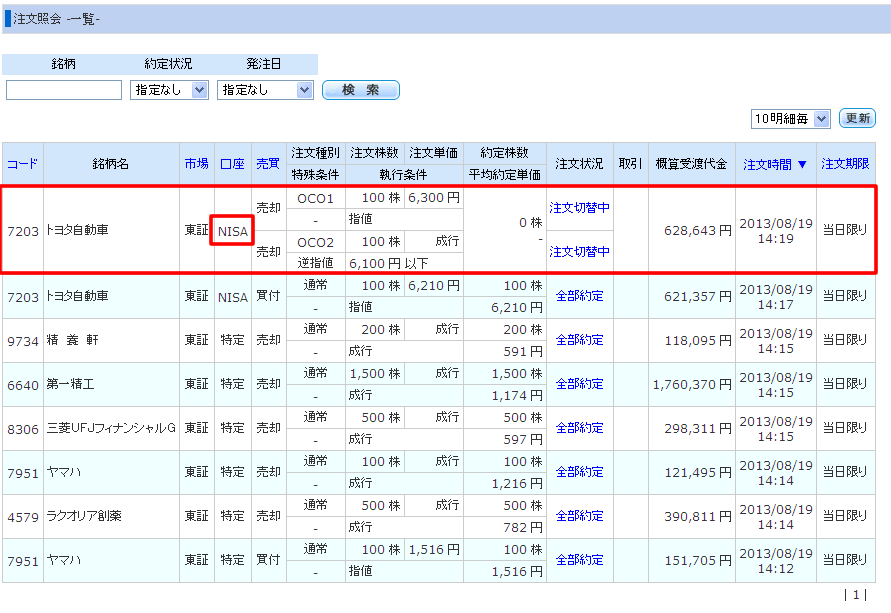
Task: Click the 注文状況 column header
Action: (580, 164)
